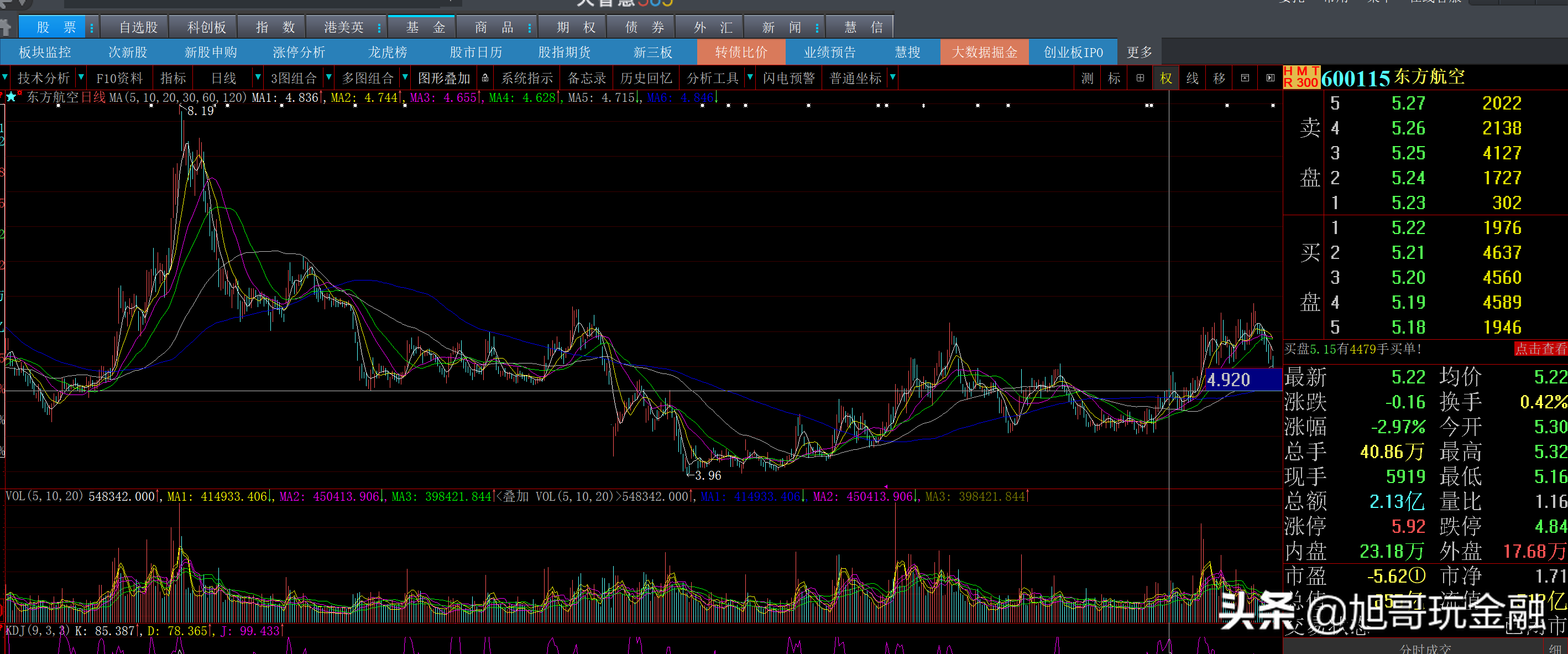Viewport: 1568px width, 654px height.
Task: Click the 分时成交 panel title at bottom right
Action: 1424,648
